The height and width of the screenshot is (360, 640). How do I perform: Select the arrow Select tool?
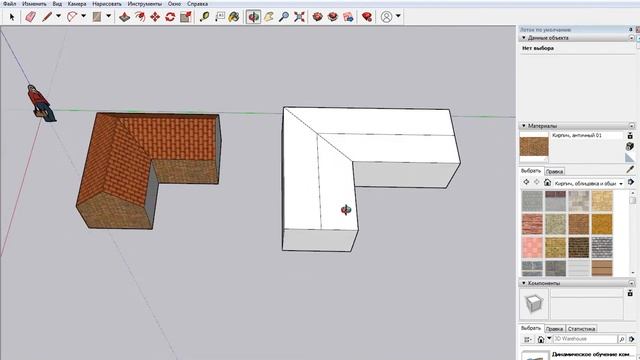(x=11, y=17)
